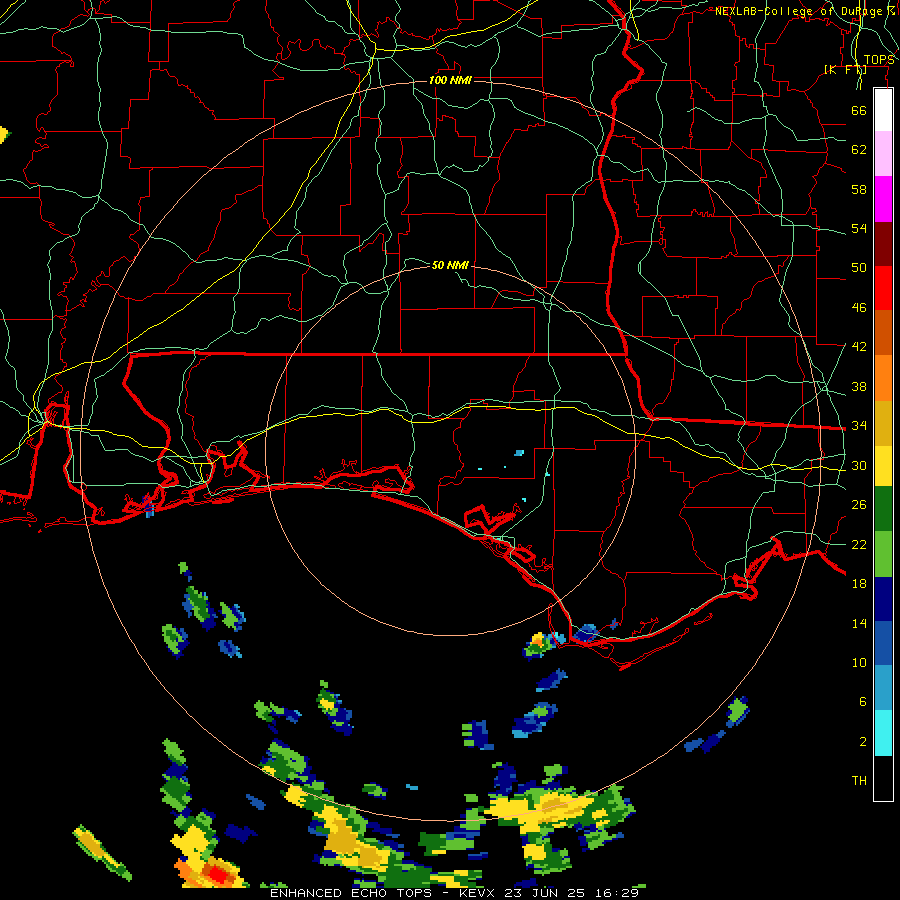Click the TOPS legend title
The width and height of the screenshot is (900, 900).
879,60
